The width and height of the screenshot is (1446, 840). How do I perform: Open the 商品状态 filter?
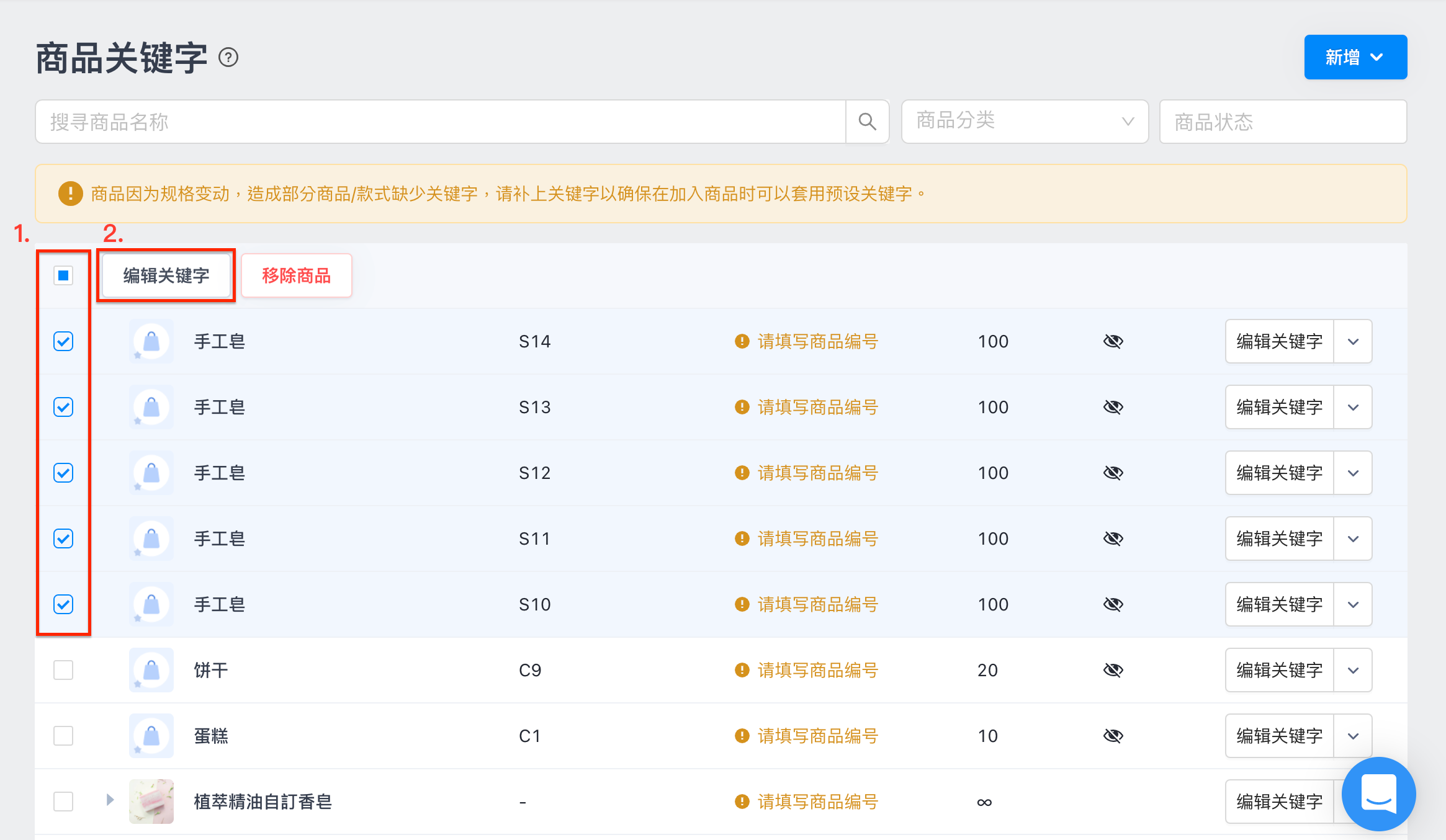point(1283,122)
